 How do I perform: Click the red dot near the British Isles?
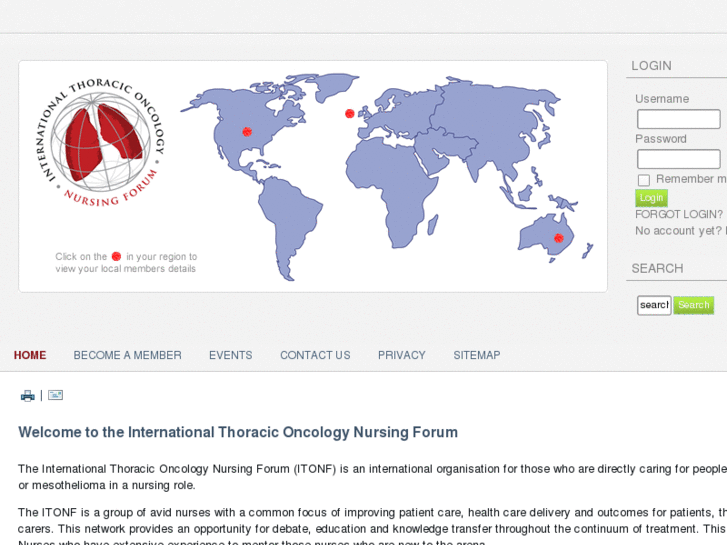[350, 113]
